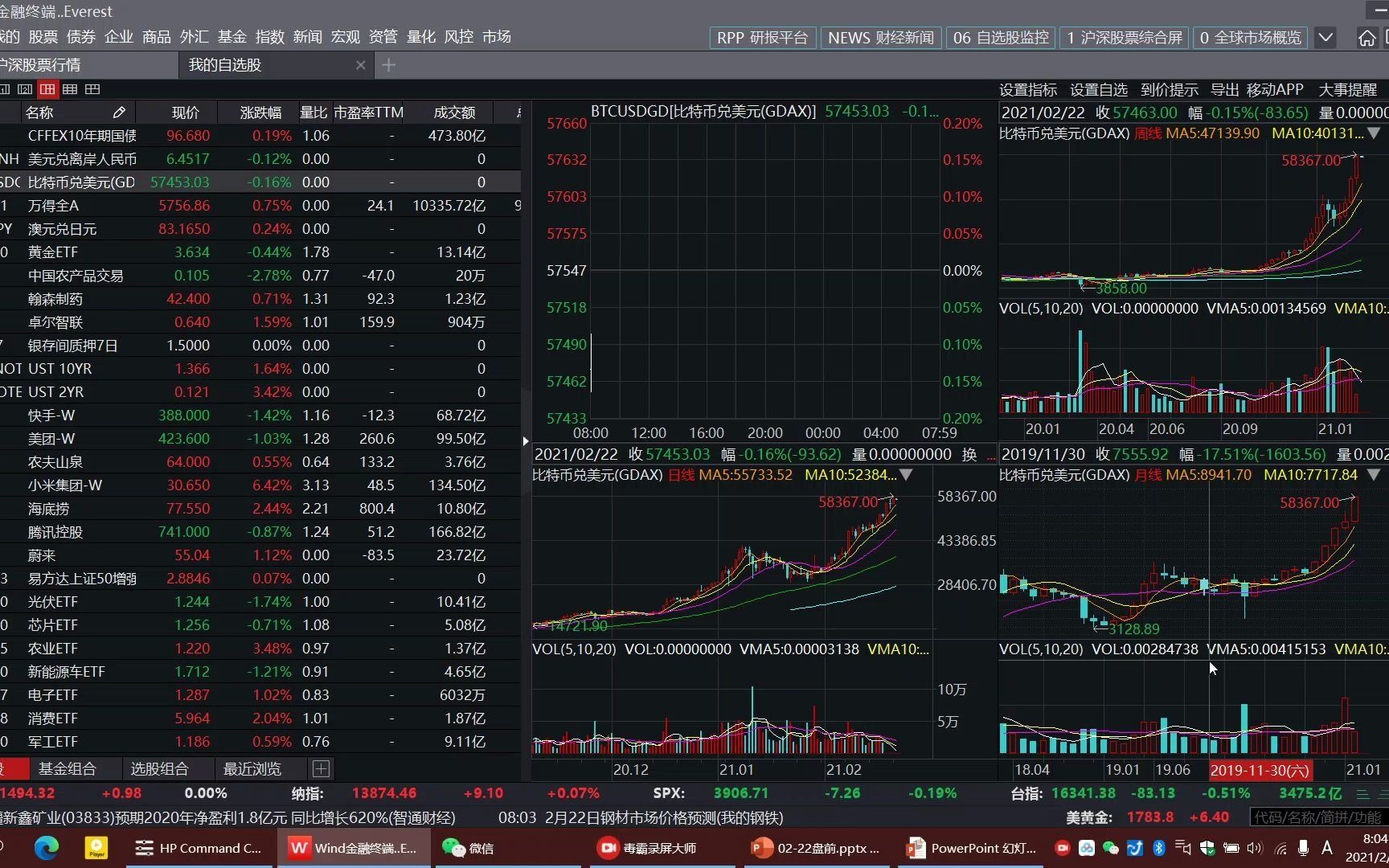Select the 黄金ETF row
The image size is (1389, 868).
click(x=260, y=252)
